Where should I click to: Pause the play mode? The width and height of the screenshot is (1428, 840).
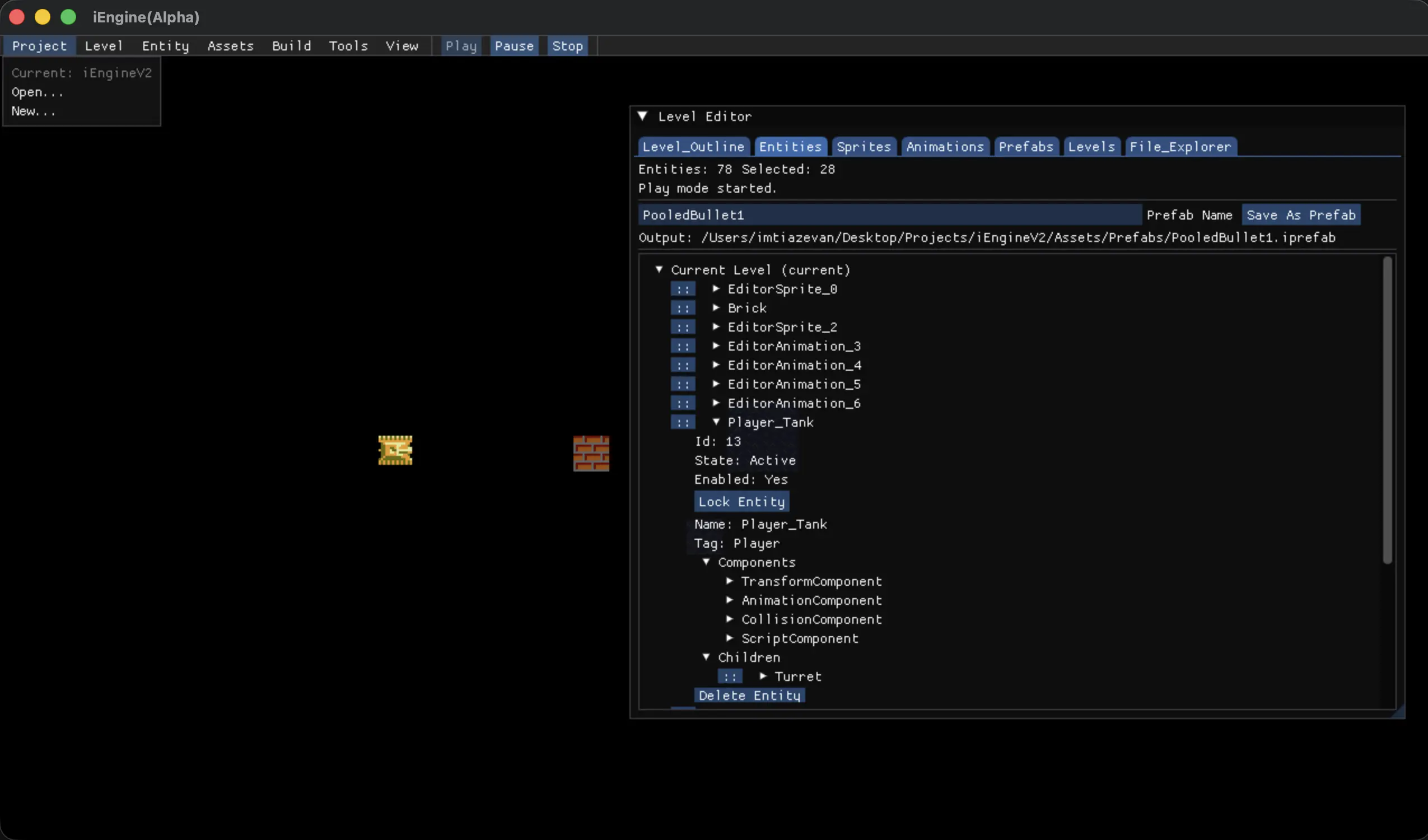coord(514,46)
